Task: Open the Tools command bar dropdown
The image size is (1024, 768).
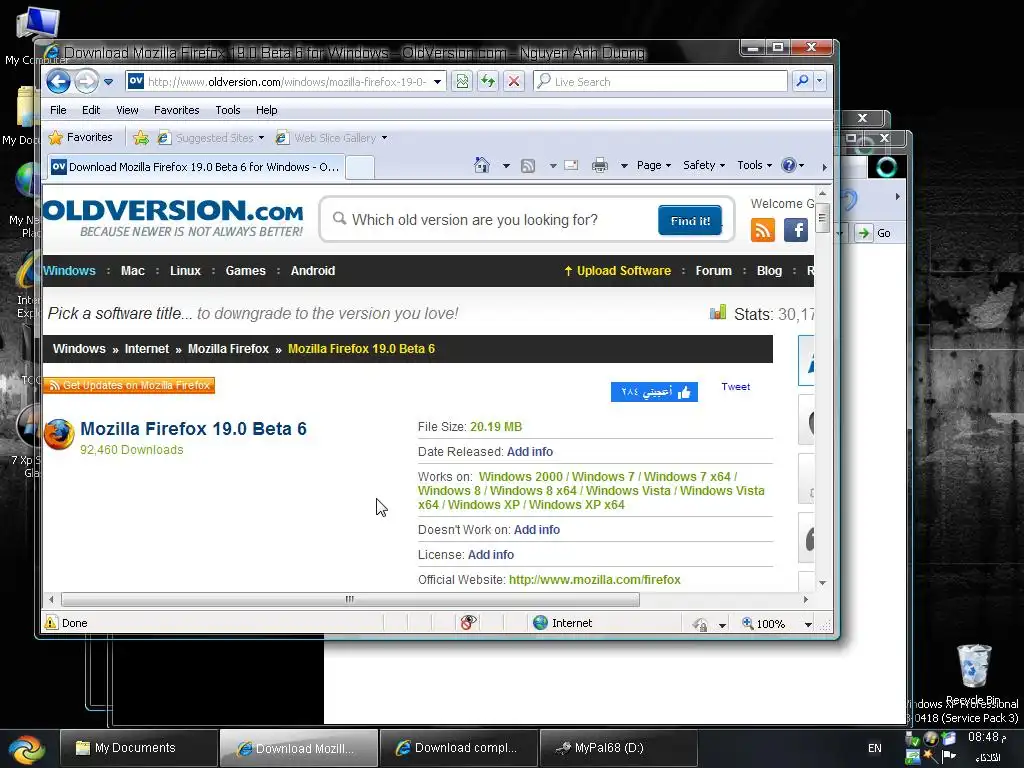Action: 755,165
